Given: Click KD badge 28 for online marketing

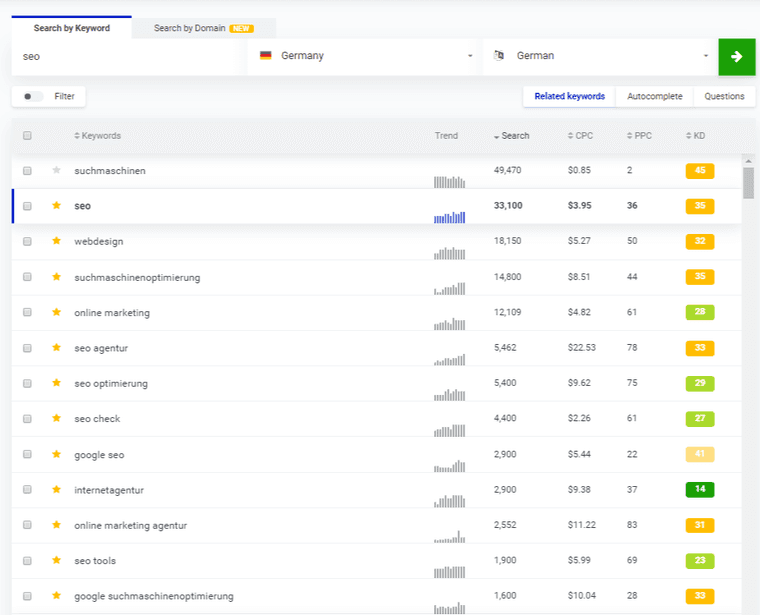Looking at the screenshot, I should pyautogui.click(x=699, y=312).
